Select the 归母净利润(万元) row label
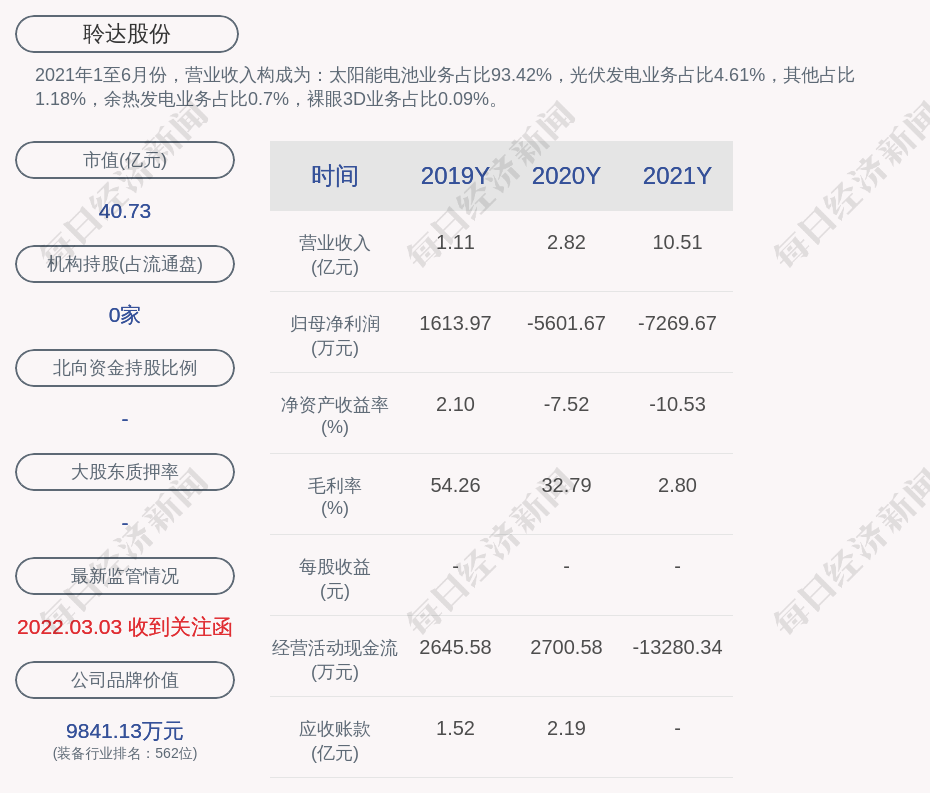 point(335,336)
